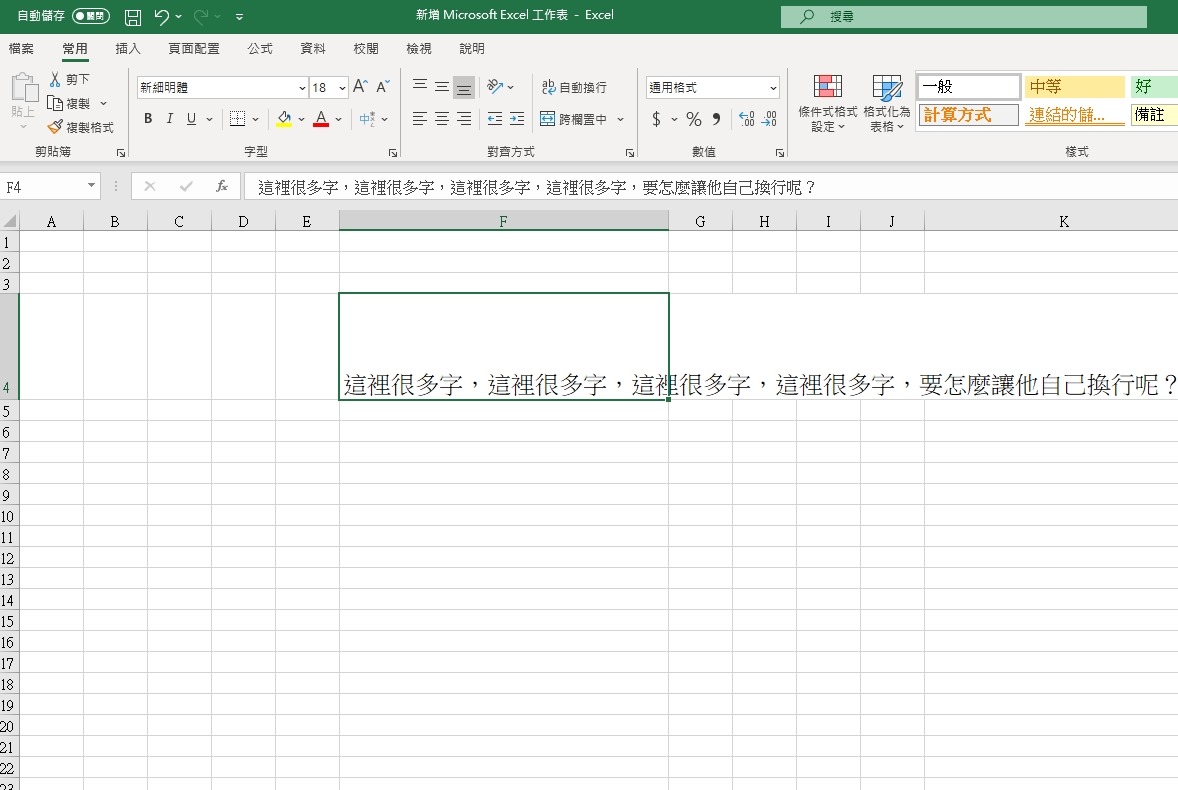Enable 自動換行 wrap text
The width and height of the screenshot is (1178, 790).
click(574, 87)
